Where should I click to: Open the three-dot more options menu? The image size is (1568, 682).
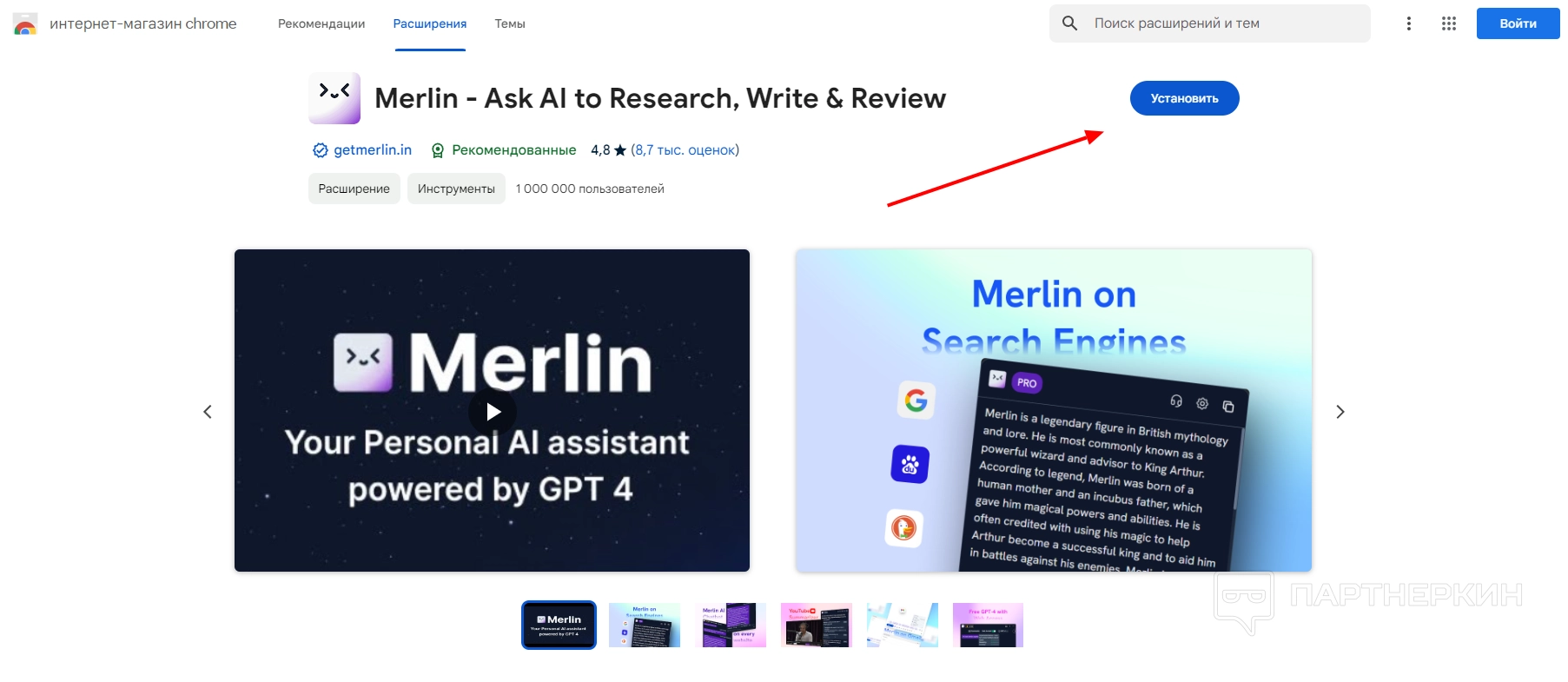[x=1409, y=23]
